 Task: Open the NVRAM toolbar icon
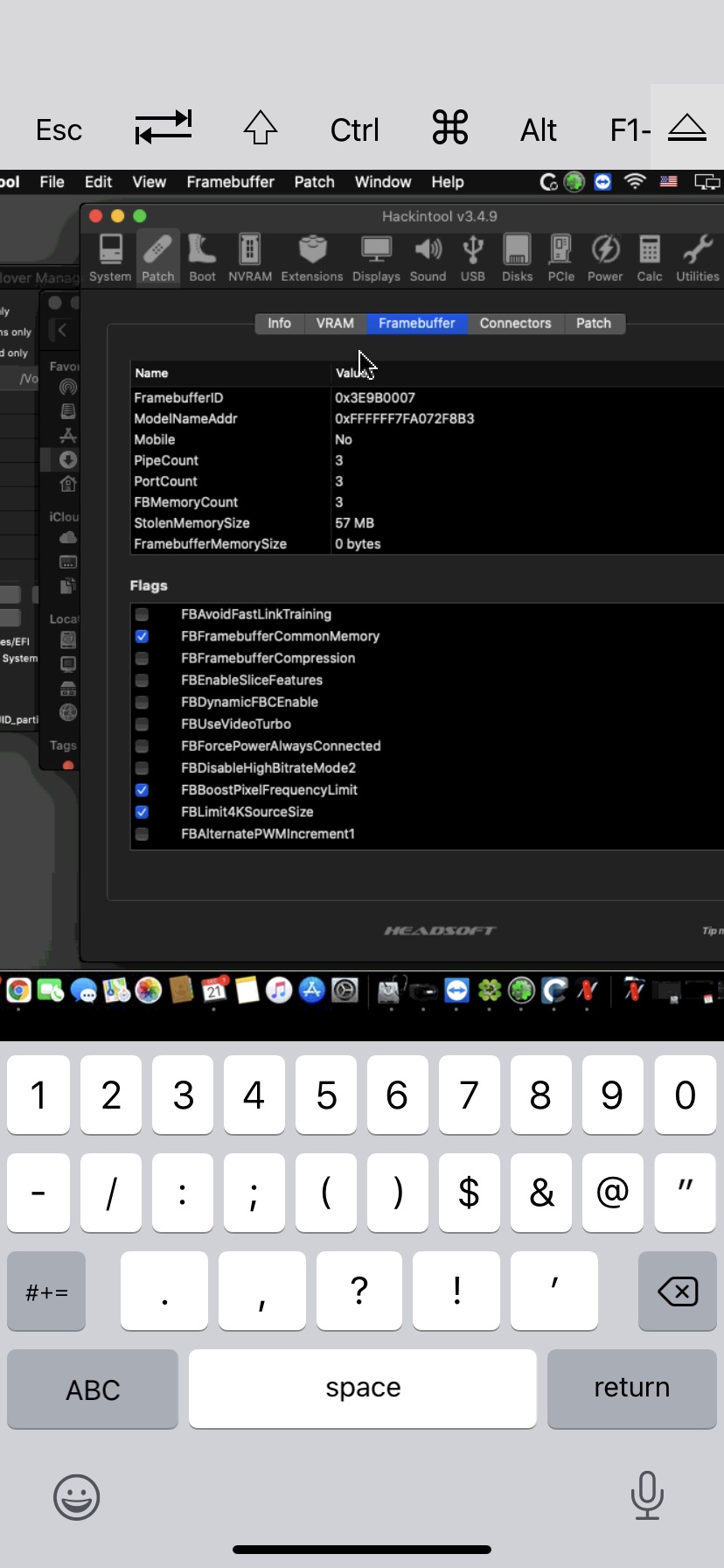click(x=250, y=258)
